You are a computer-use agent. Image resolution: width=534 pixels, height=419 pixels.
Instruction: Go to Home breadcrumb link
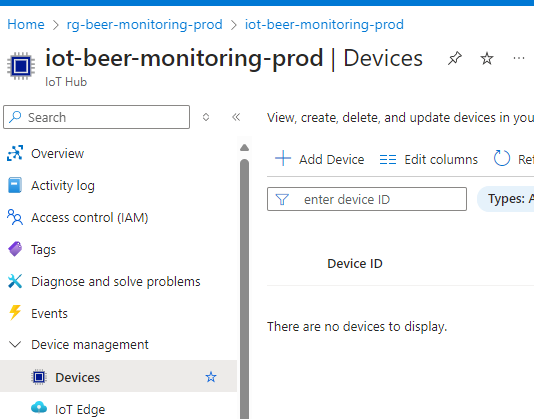click(x=26, y=25)
